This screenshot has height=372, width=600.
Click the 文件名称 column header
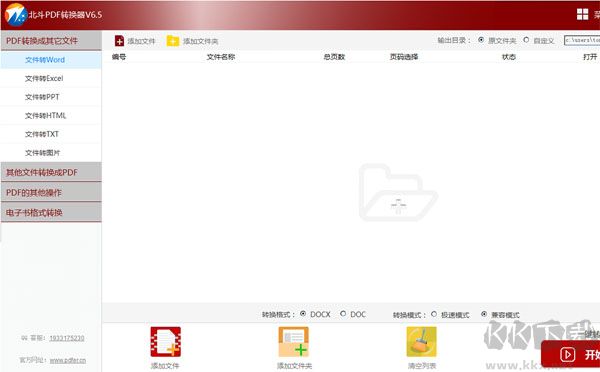point(221,57)
